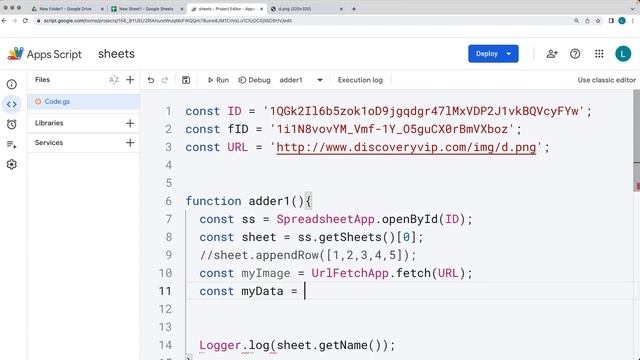Go forward in the browser
The width and height of the screenshot is (640, 360).
[15, 20]
